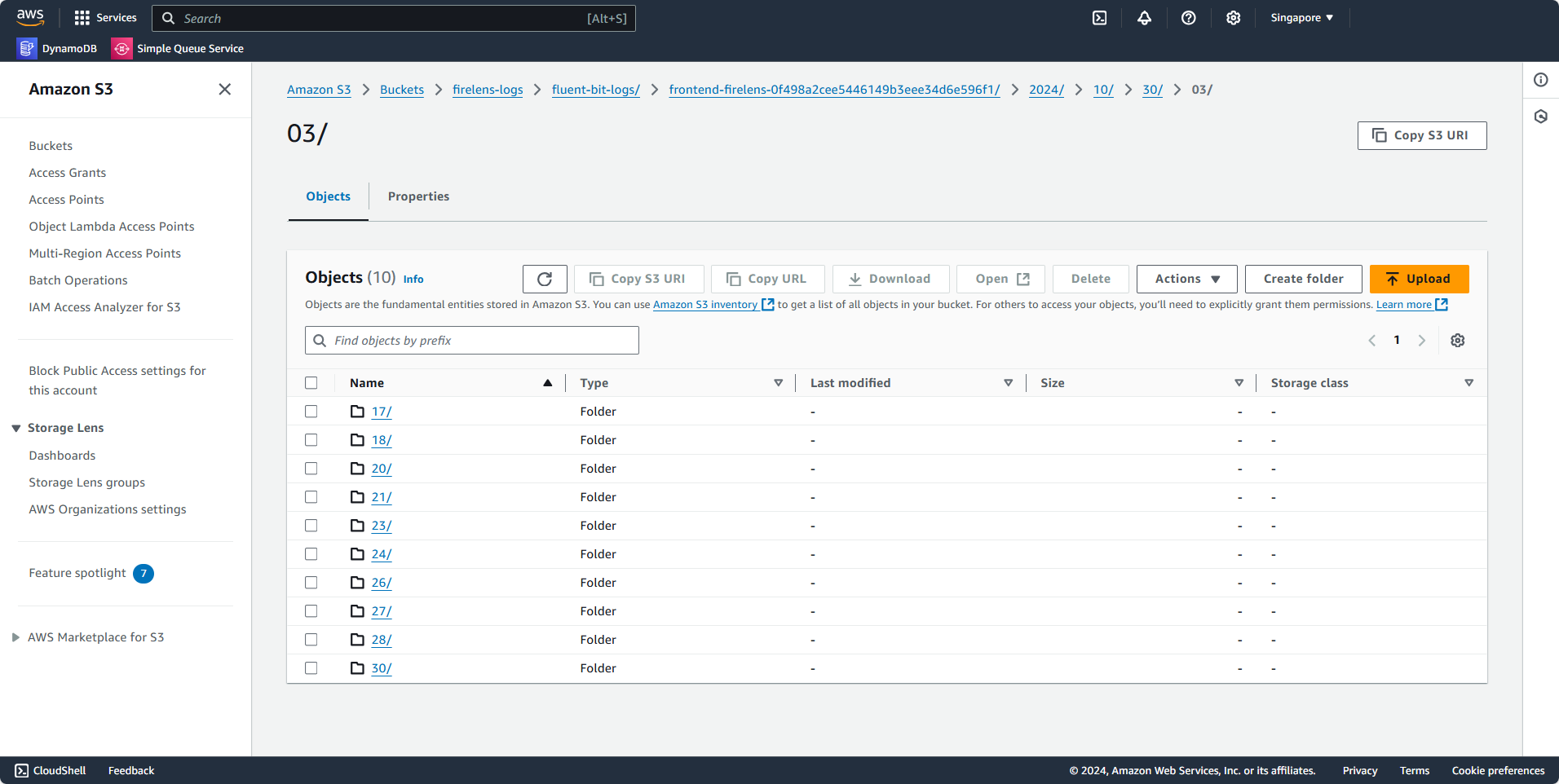Sort by Size column arrow

click(x=1239, y=383)
